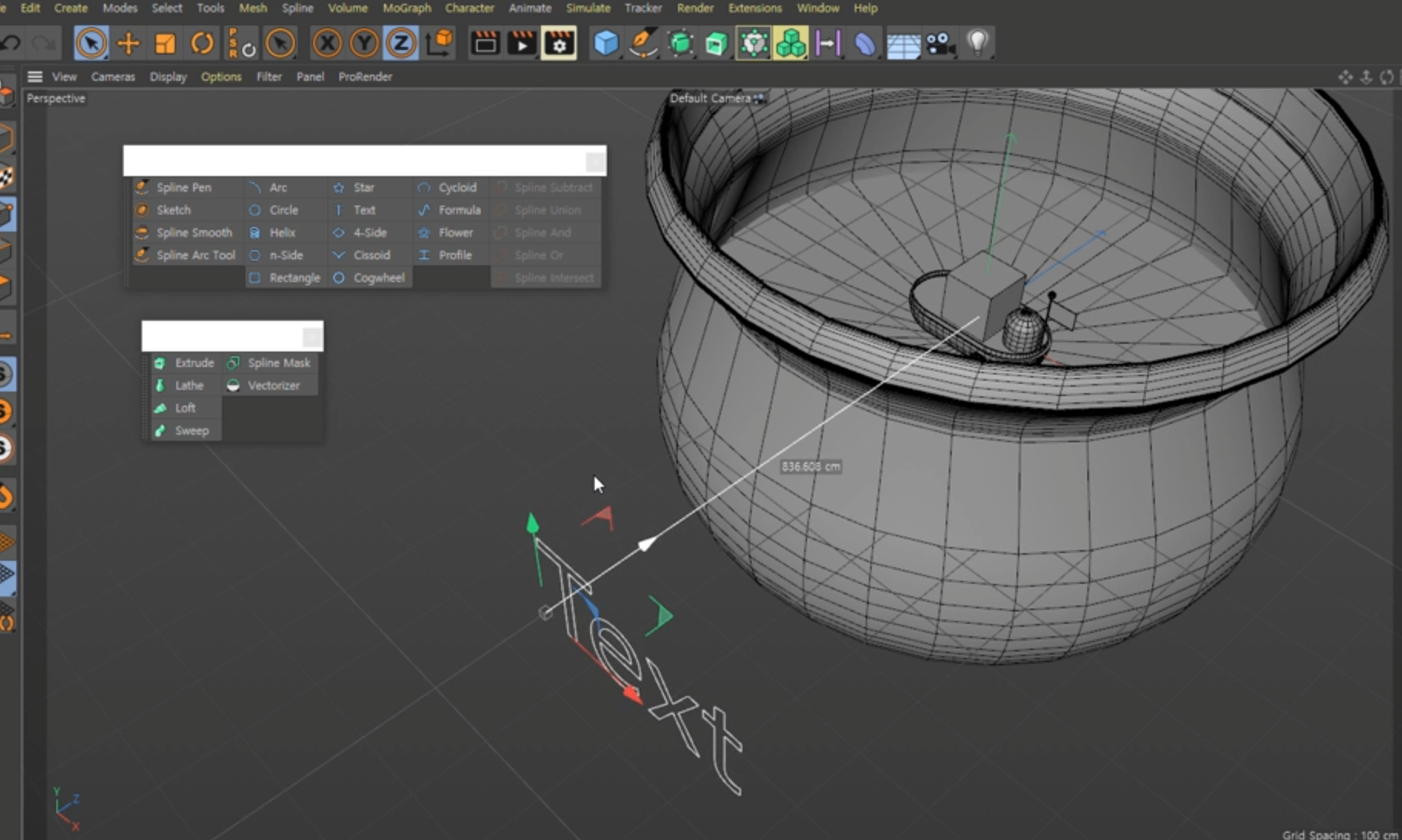Activate the Rotate tool
Screen dimensions: 1402x840
(202, 43)
